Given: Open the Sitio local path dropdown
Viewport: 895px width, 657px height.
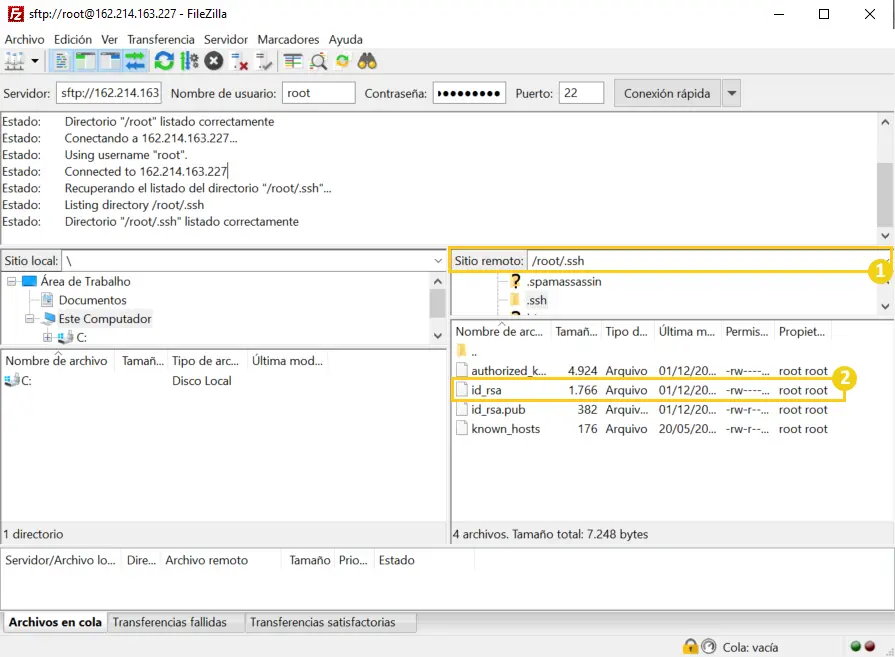Looking at the screenshot, I should point(438,261).
